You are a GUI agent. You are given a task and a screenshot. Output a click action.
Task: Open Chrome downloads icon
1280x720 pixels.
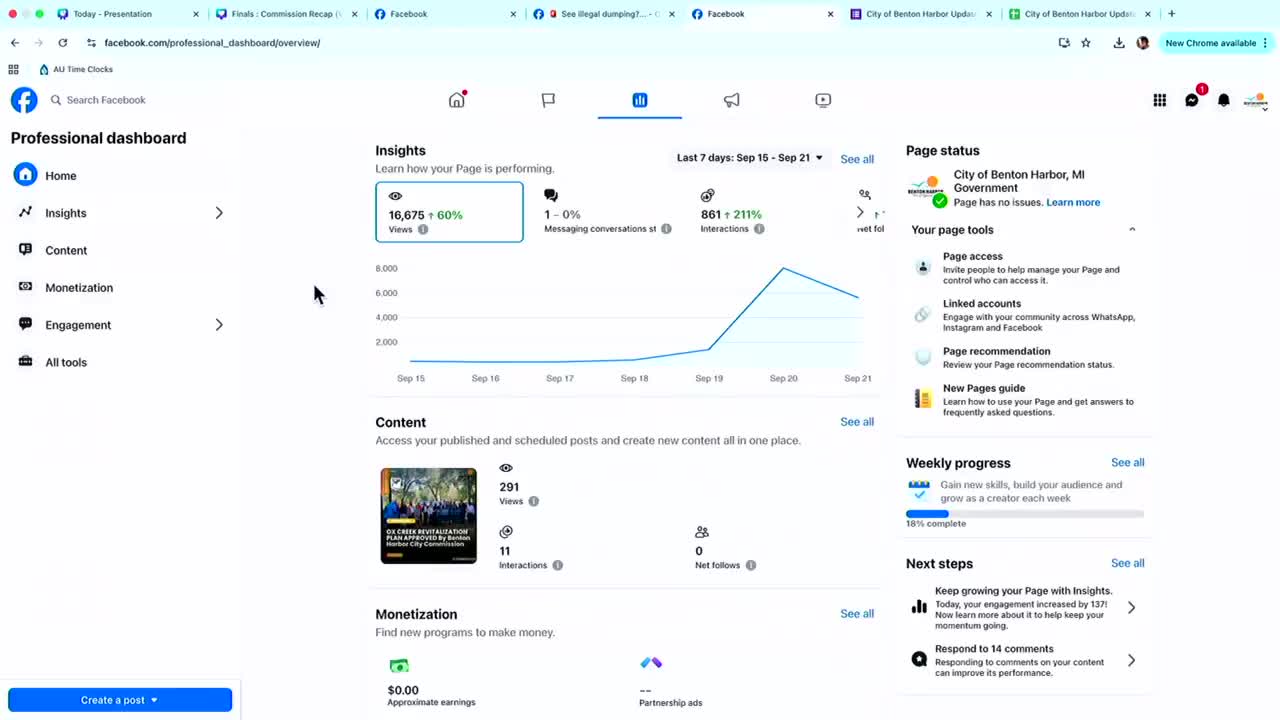pos(1118,43)
